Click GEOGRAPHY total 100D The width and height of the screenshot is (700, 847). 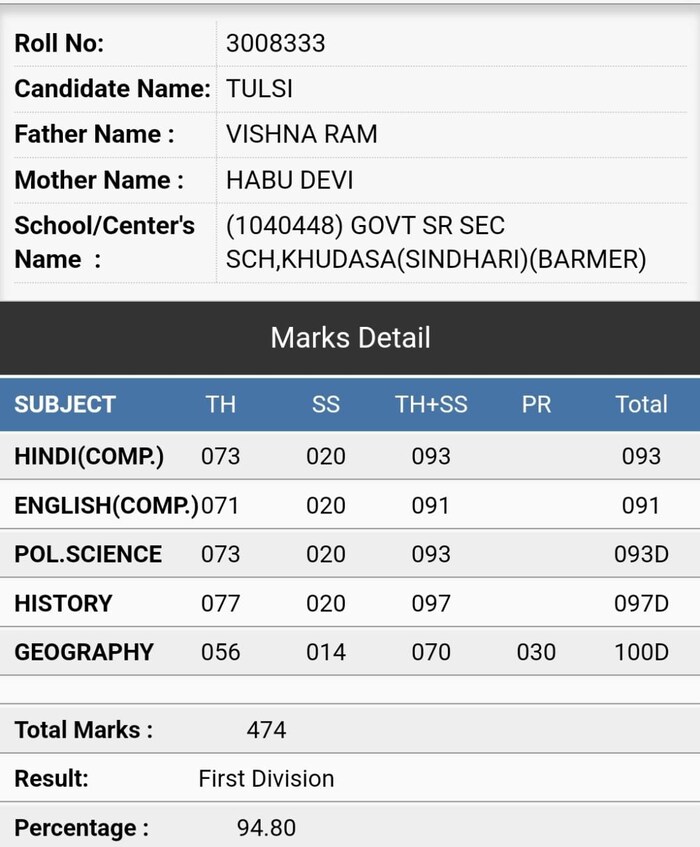(641, 652)
